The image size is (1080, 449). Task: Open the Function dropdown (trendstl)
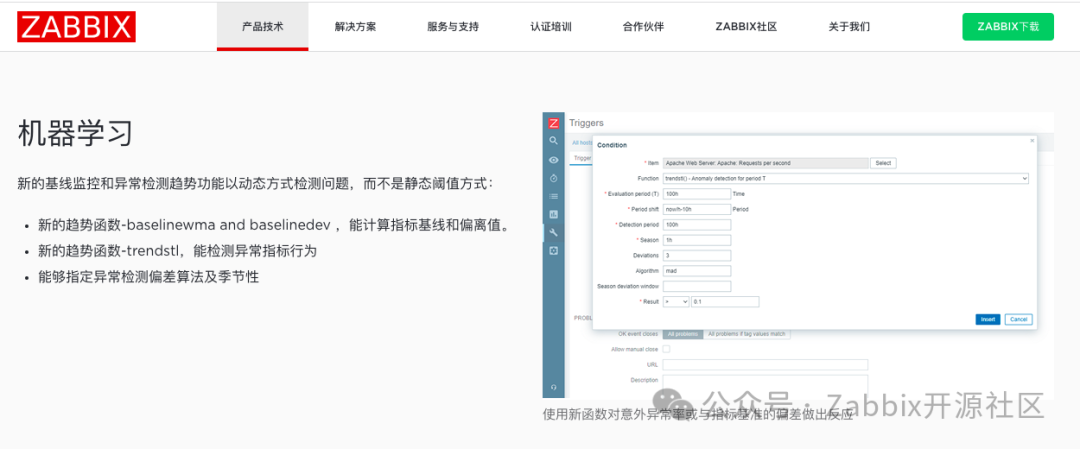[846, 178]
